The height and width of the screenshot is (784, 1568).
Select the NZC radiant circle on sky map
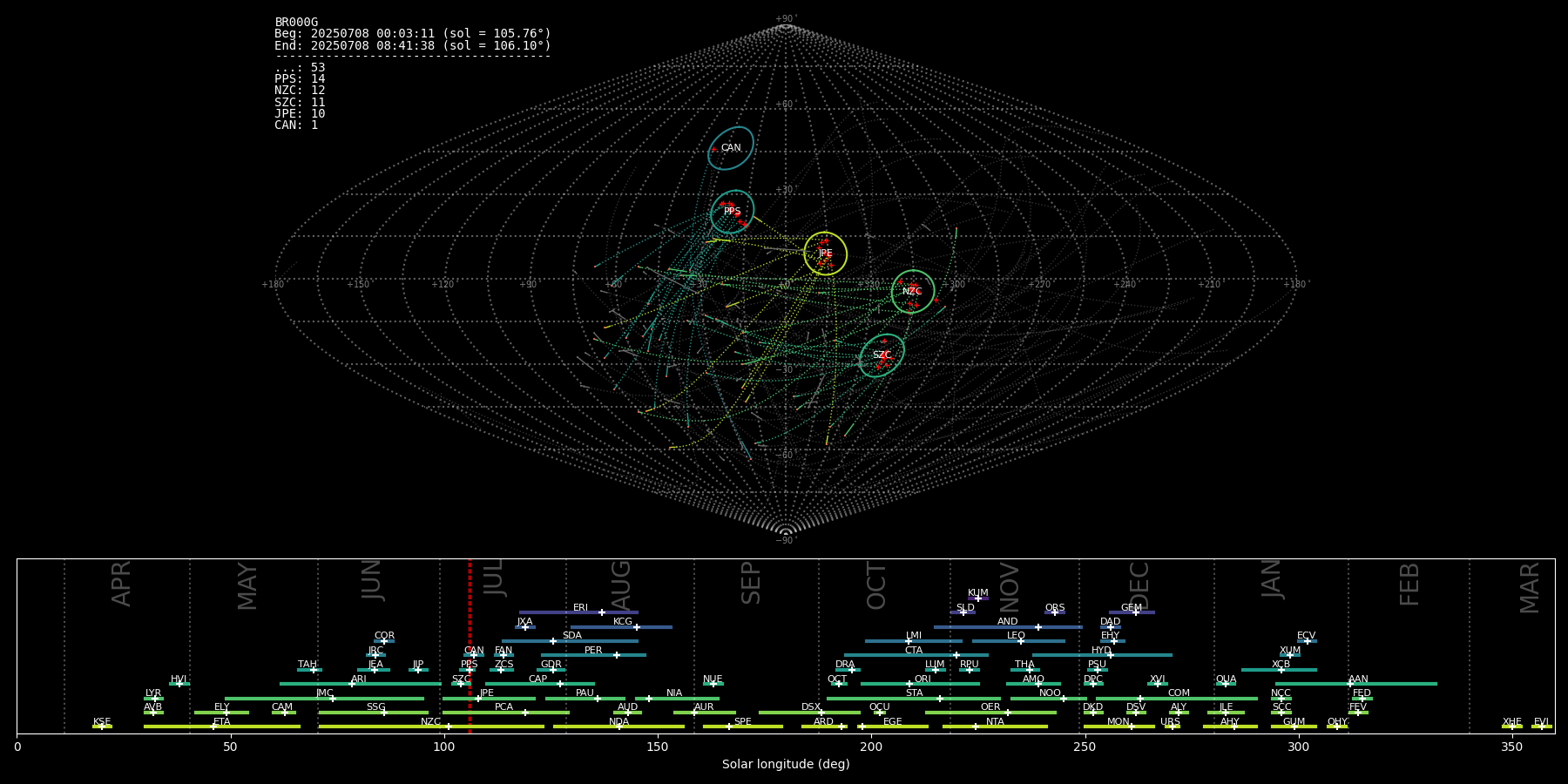click(x=913, y=292)
